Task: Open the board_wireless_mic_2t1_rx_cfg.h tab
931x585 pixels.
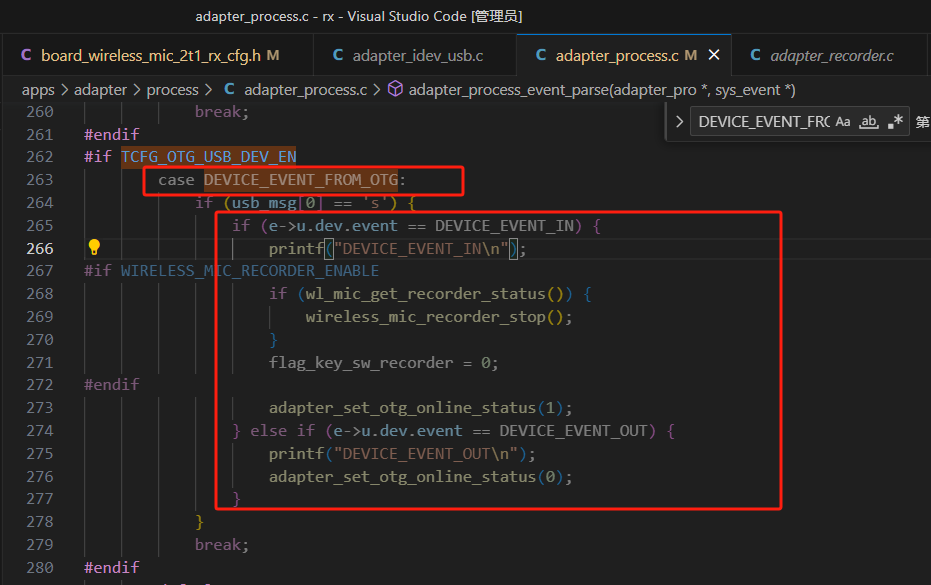Action: coord(157,55)
